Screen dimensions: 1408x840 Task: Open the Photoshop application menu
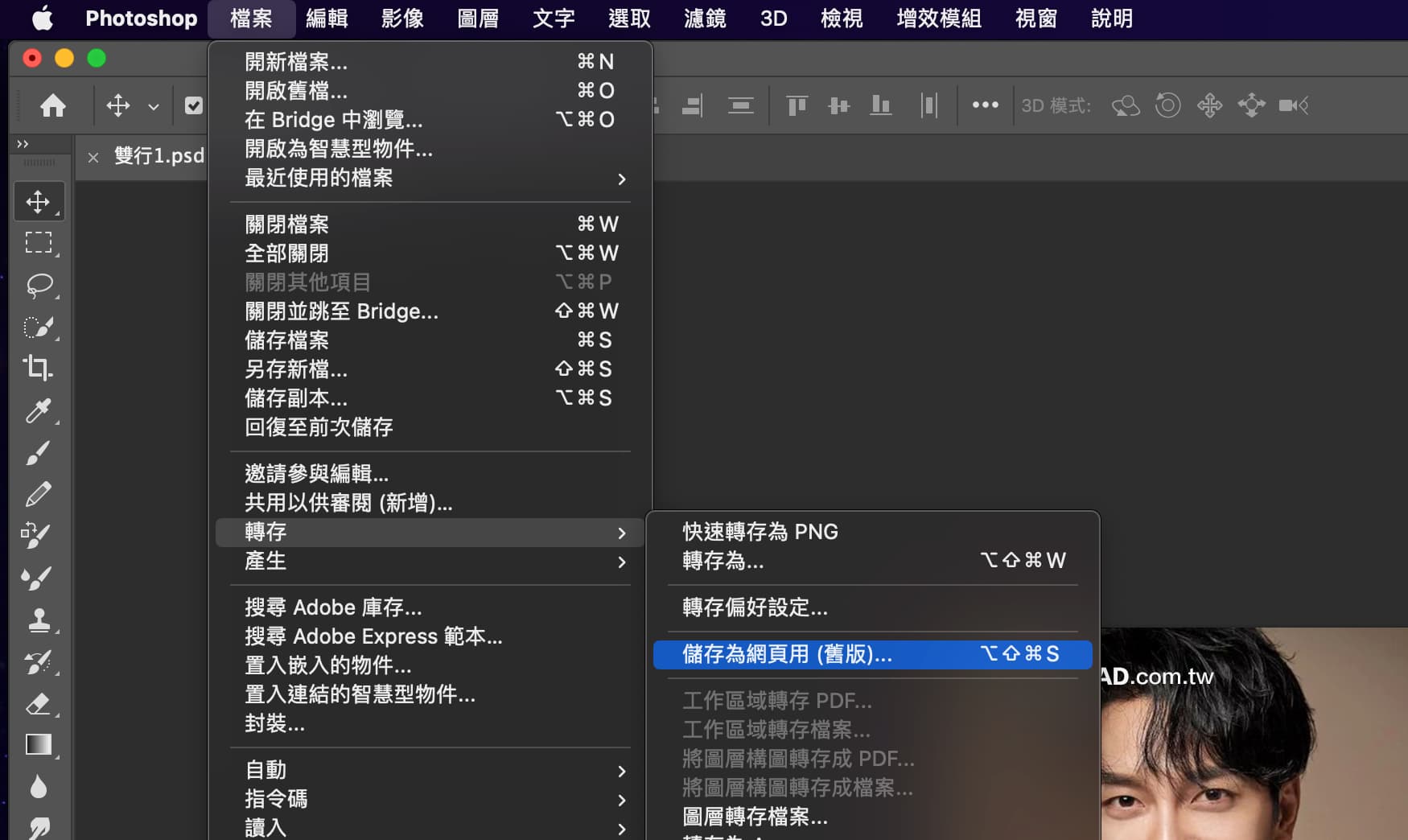[x=142, y=18]
